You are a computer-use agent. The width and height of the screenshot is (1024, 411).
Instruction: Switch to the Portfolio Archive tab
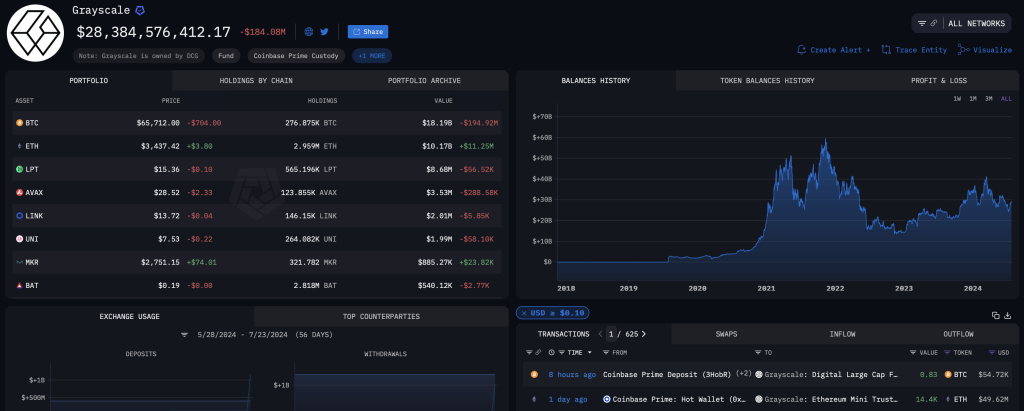coord(424,80)
